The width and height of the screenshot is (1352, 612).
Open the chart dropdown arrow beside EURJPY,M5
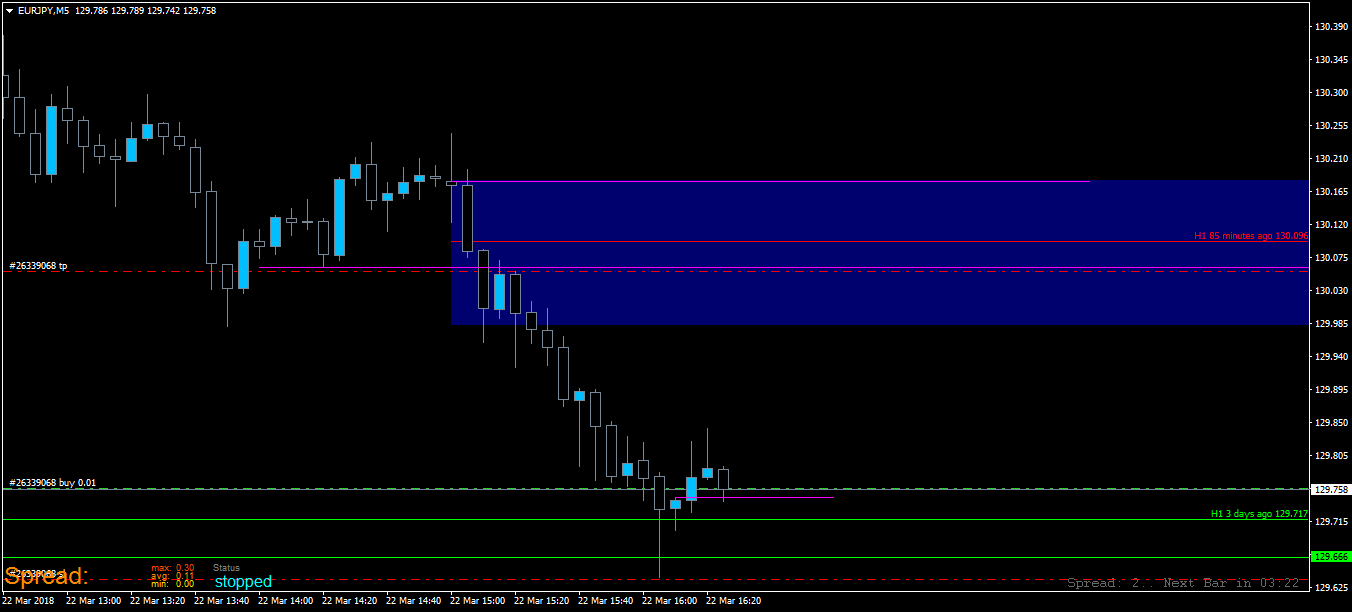pos(10,10)
